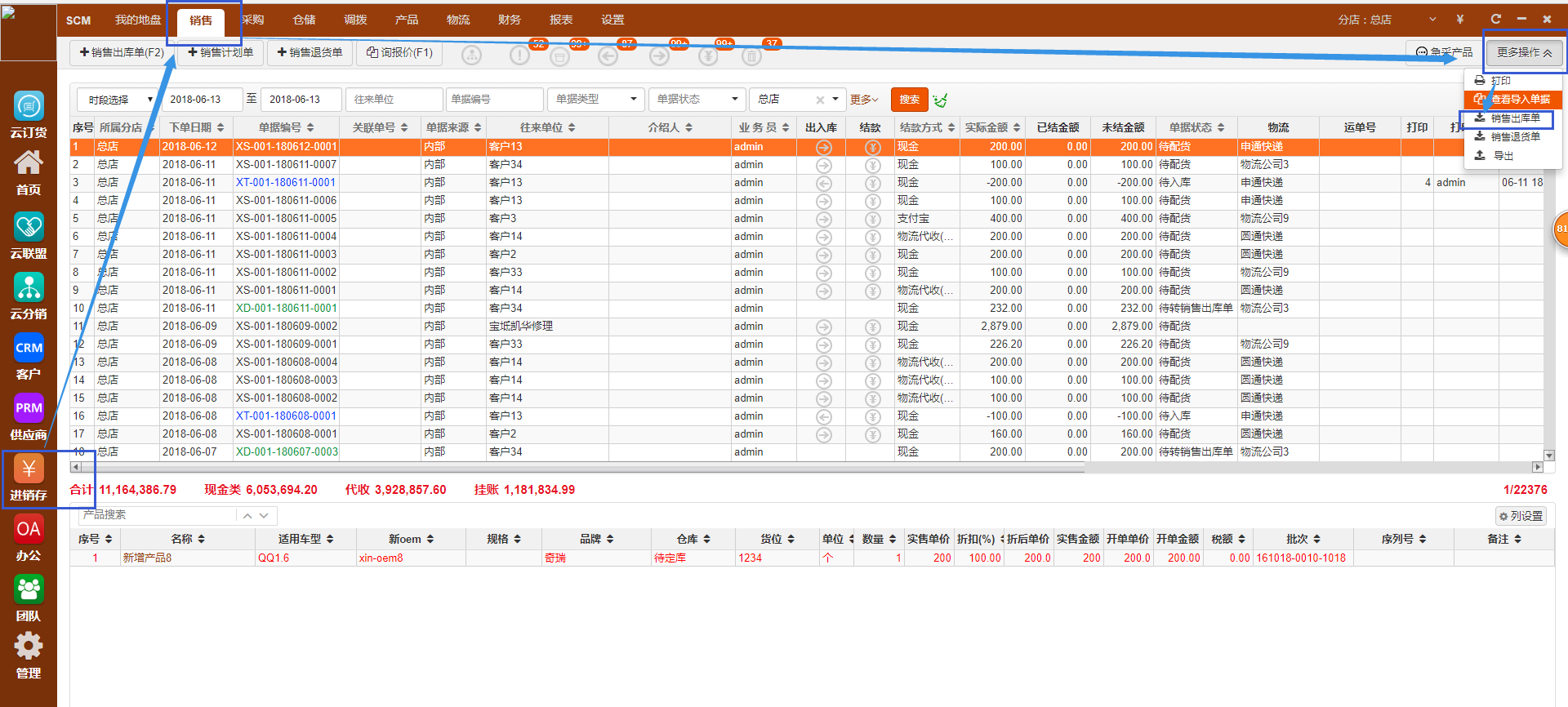Open the PRM 供应商 module
Image resolution: width=1568 pixels, height=707 pixels.
tap(29, 409)
